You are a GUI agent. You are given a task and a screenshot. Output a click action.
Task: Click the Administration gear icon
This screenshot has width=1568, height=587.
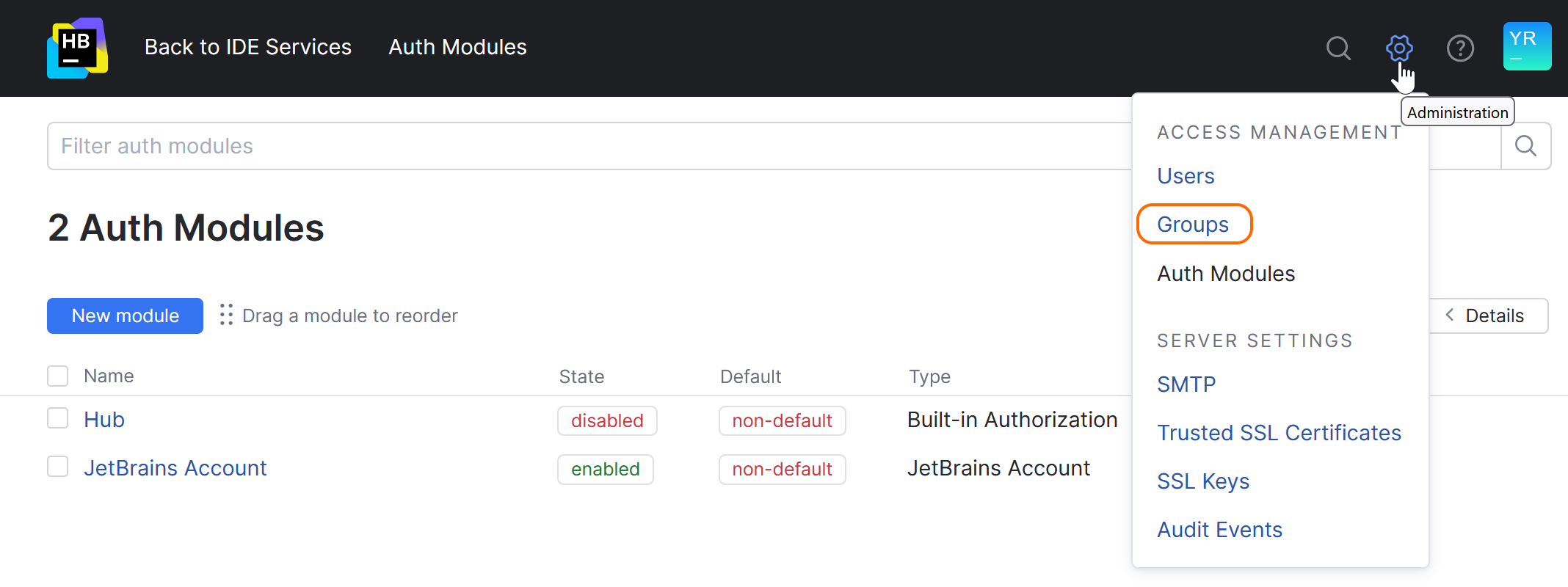[x=1399, y=48]
